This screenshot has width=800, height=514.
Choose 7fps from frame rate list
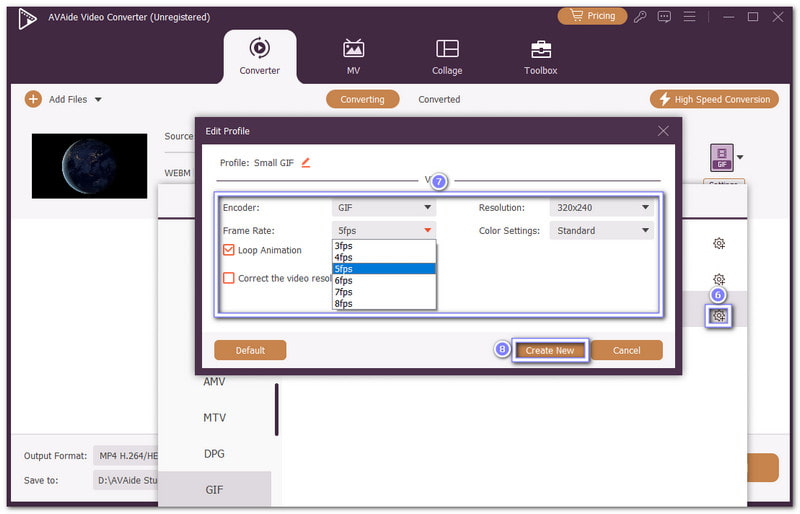point(384,292)
